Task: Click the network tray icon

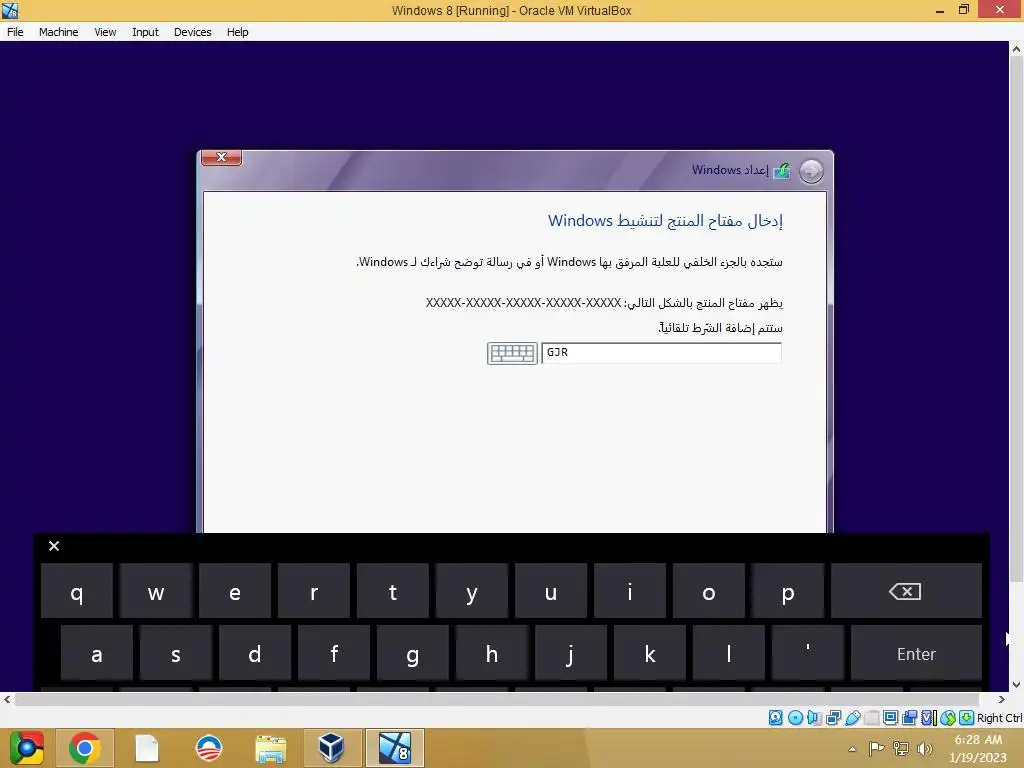Action: [x=901, y=748]
